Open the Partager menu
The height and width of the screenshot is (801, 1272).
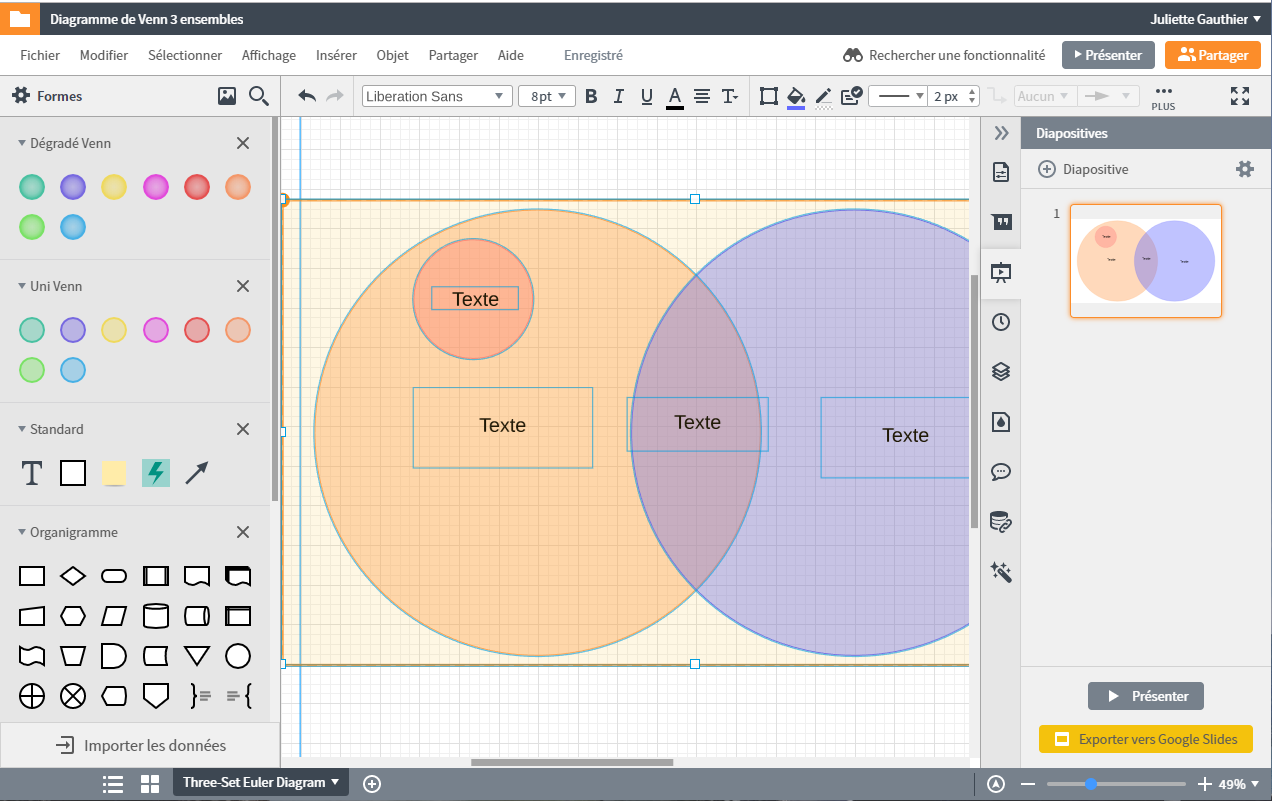(x=453, y=55)
